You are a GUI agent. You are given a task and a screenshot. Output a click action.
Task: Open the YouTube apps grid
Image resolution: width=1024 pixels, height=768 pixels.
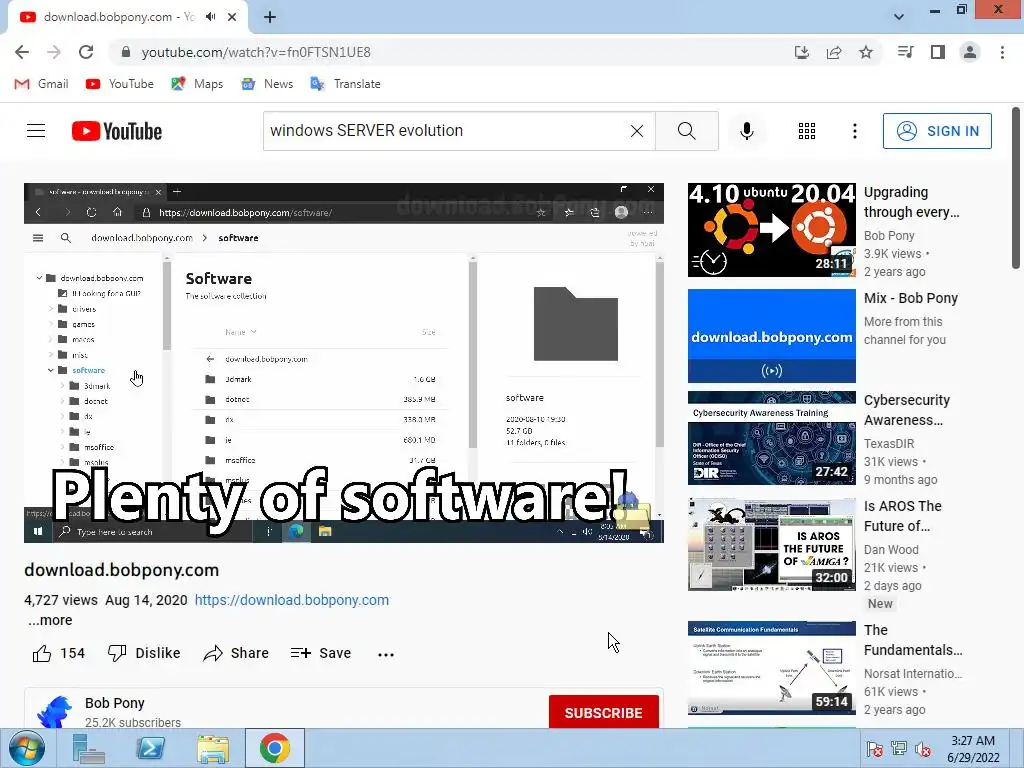(x=807, y=131)
